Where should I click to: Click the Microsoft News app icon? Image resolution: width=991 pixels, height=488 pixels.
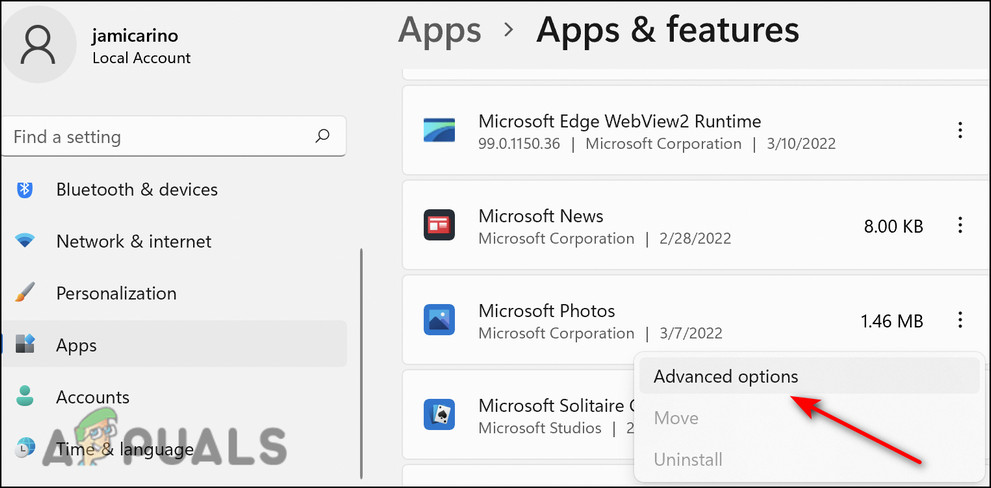pos(439,225)
